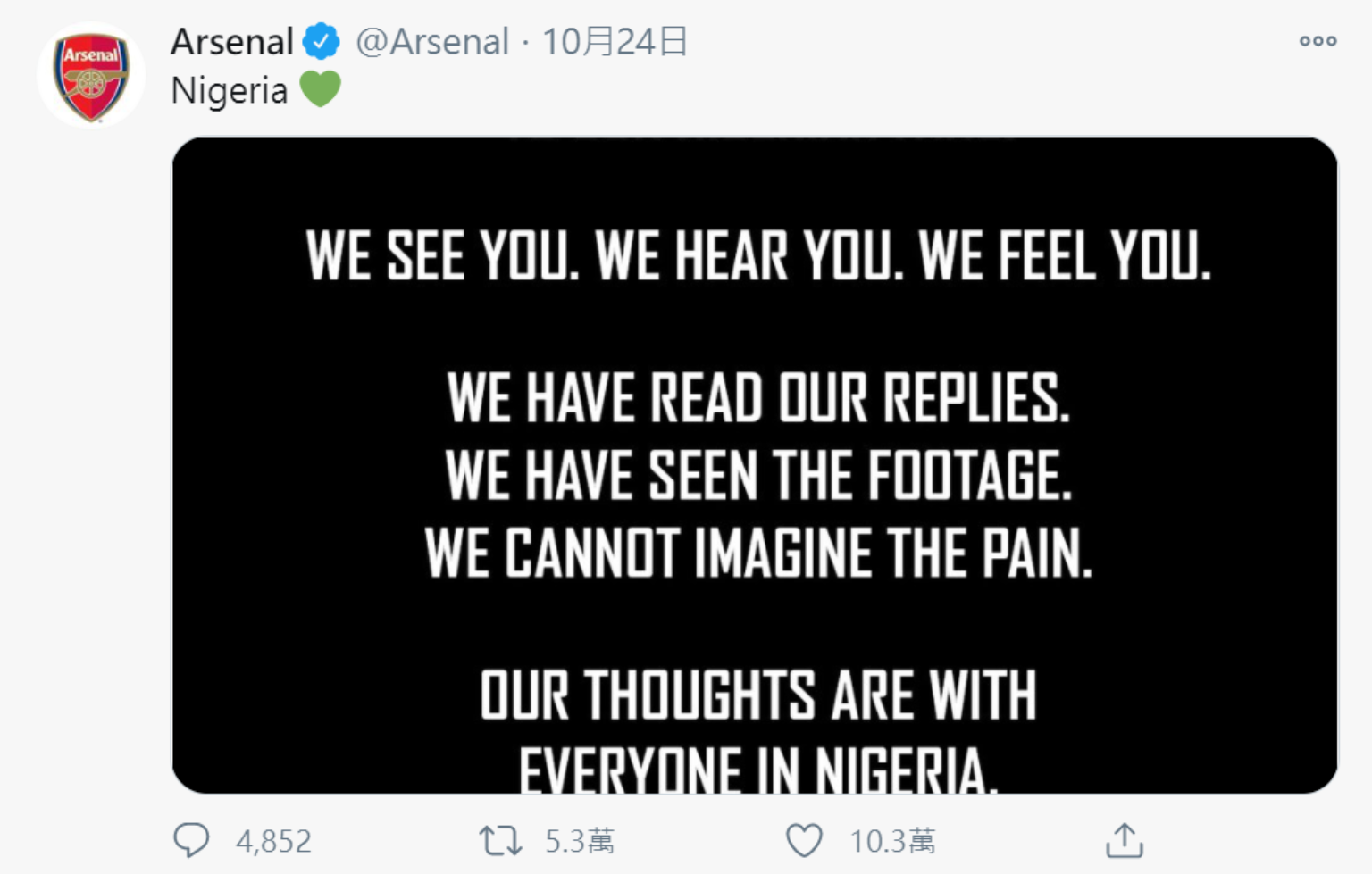Click "WE SEE YOU" line in the image

[x=757, y=256]
